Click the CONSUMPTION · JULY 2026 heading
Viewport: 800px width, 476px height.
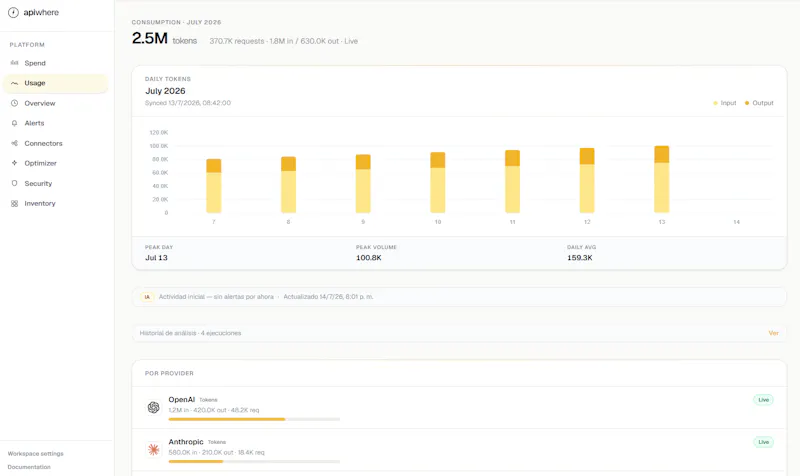click(177, 22)
